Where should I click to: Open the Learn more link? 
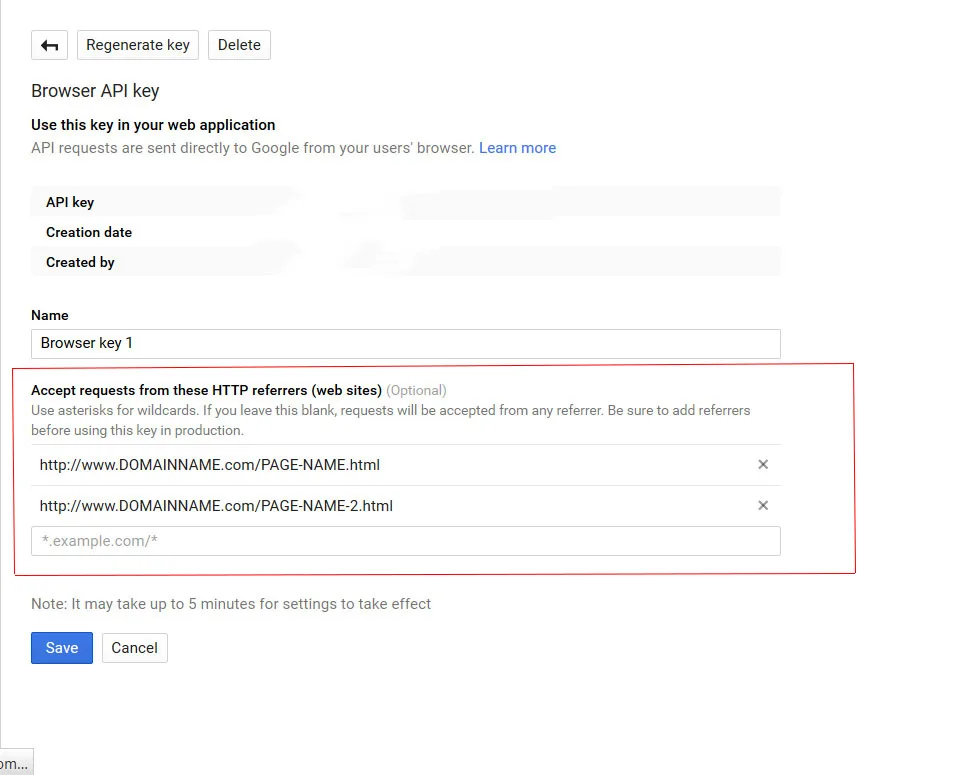[518, 148]
